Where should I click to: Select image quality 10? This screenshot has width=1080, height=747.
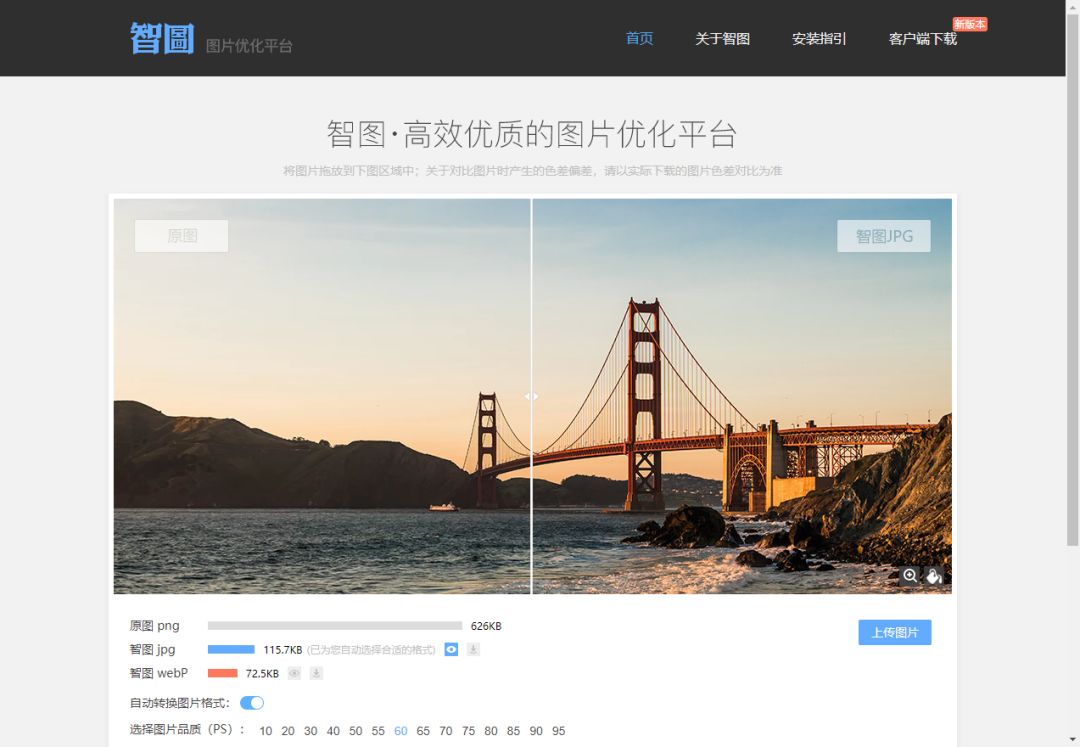265,731
